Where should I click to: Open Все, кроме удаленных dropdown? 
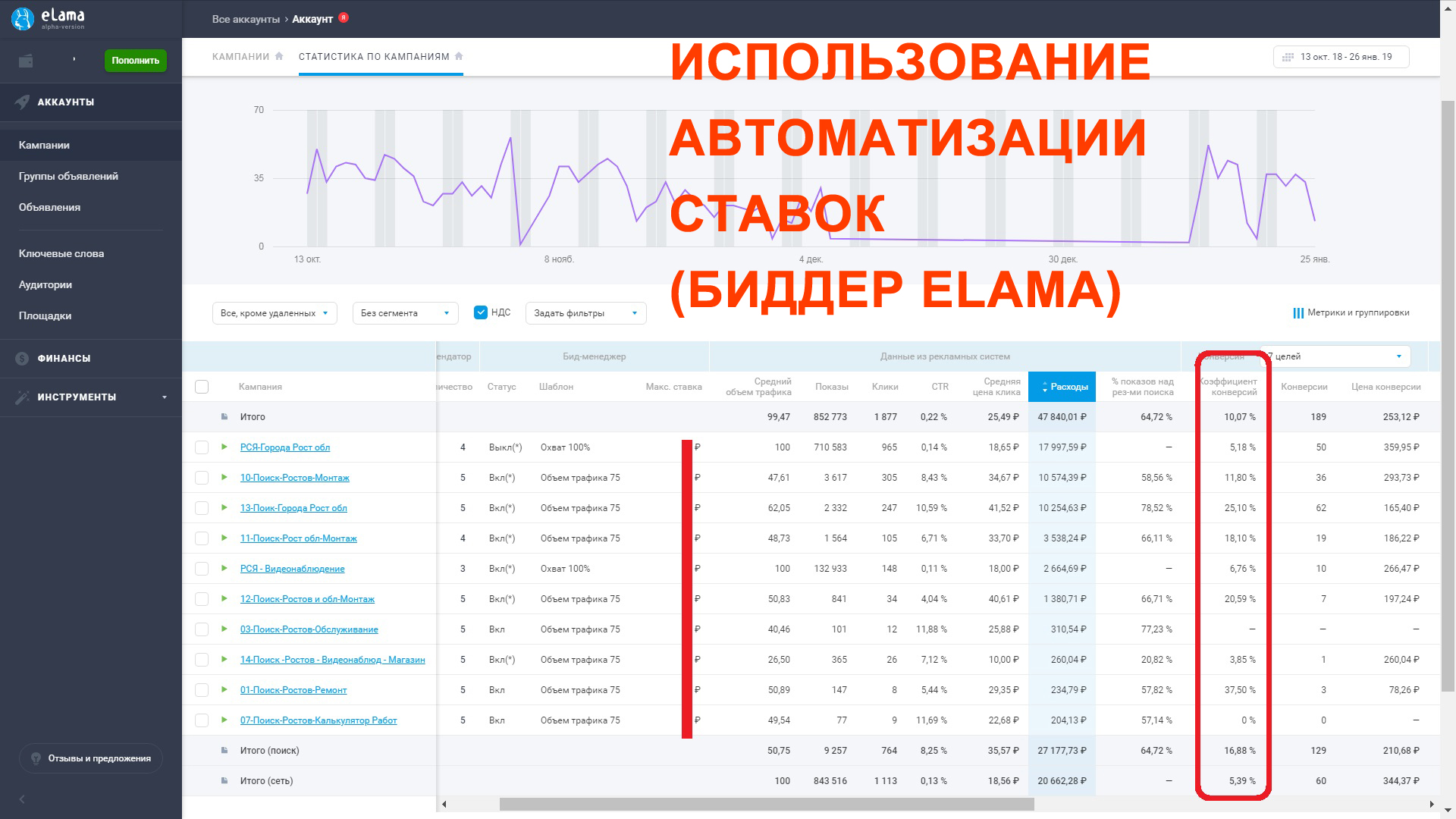pos(275,313)
